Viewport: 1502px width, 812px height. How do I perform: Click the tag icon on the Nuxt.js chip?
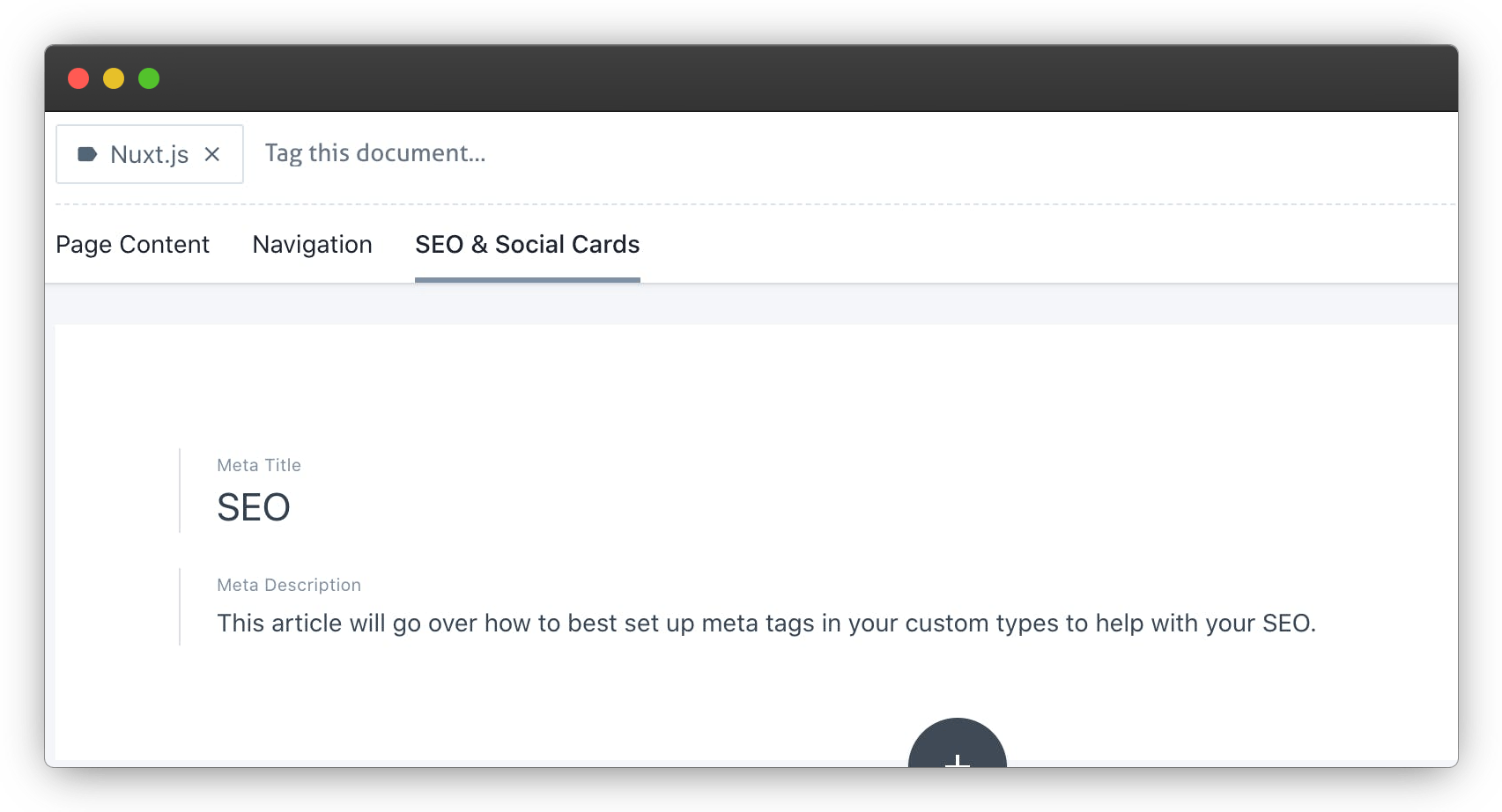(87, 154)
